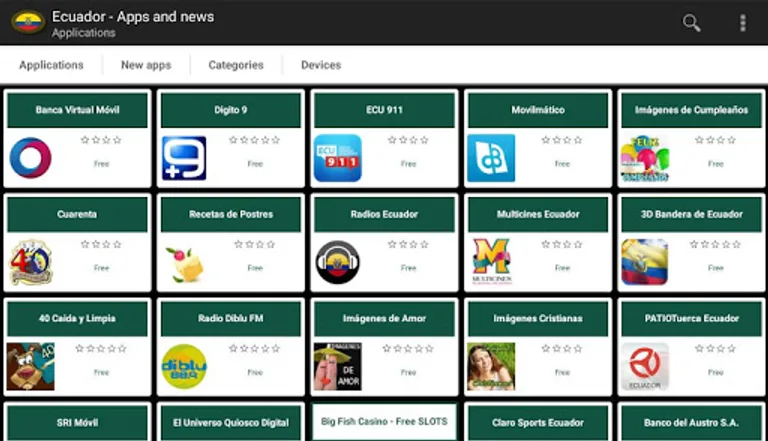The image size is (768, 441).
Task: Open the Categories tab
Action: [x=236, y=65]
